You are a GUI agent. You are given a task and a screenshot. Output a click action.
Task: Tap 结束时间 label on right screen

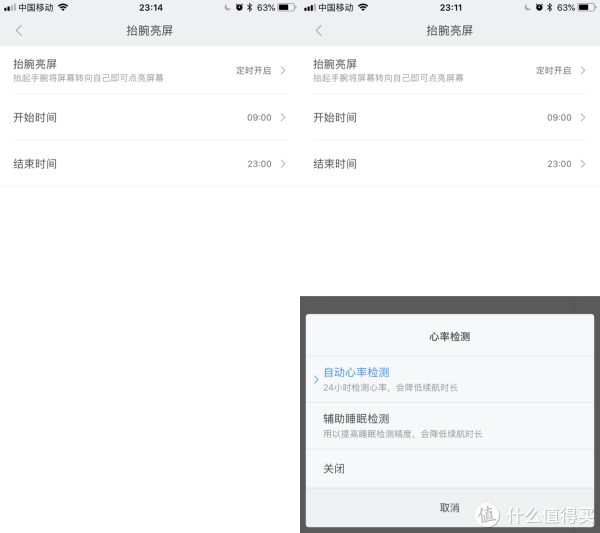[x=335, y=164]
